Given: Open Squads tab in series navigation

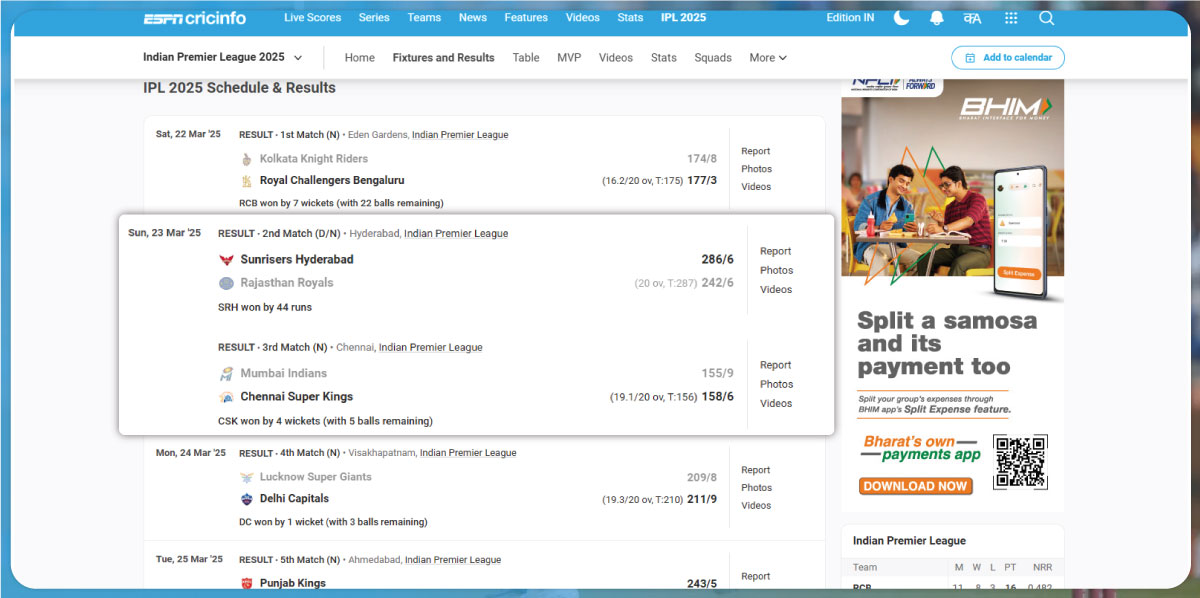Looking at the screenshot, I should pos(713,58).
